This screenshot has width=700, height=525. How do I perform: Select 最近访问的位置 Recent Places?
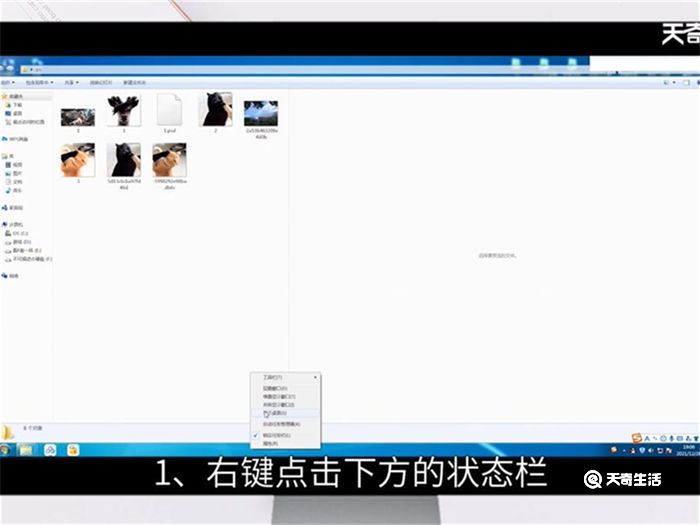pyautogui.click(x=25, y=122)
